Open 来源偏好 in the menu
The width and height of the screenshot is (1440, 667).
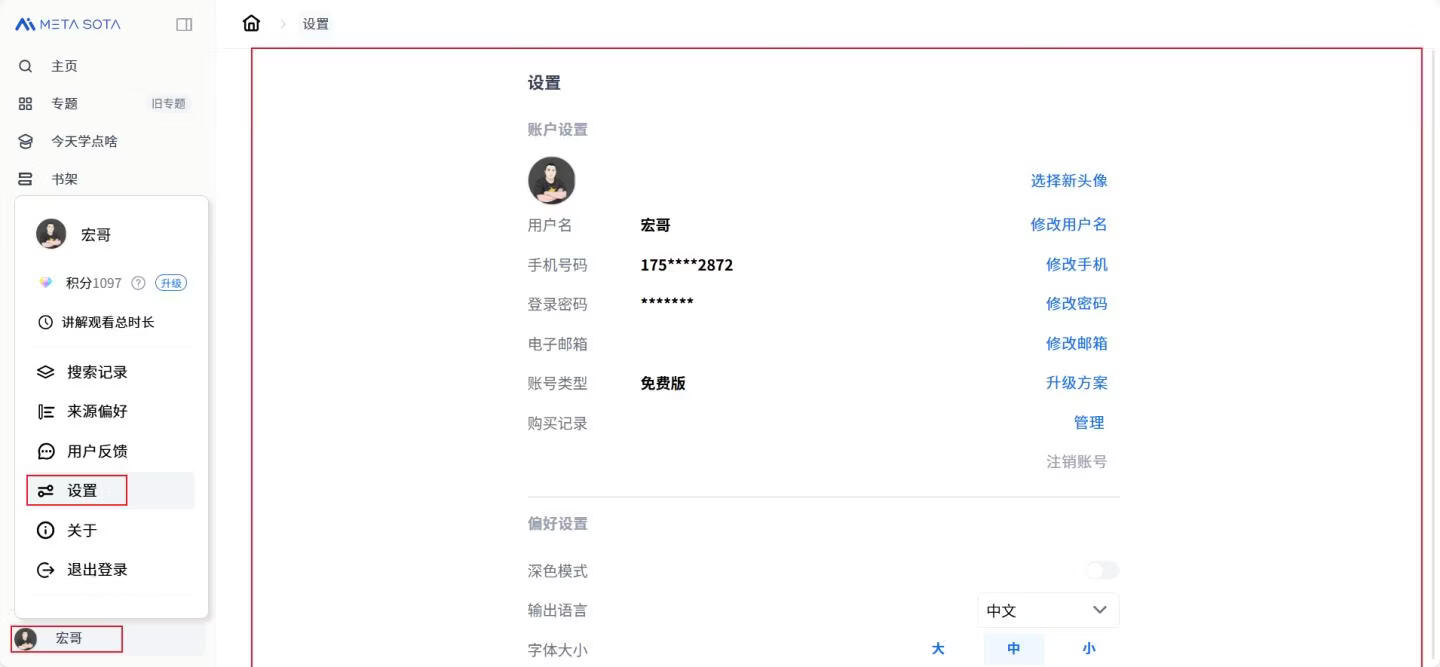tap(95, 411)
